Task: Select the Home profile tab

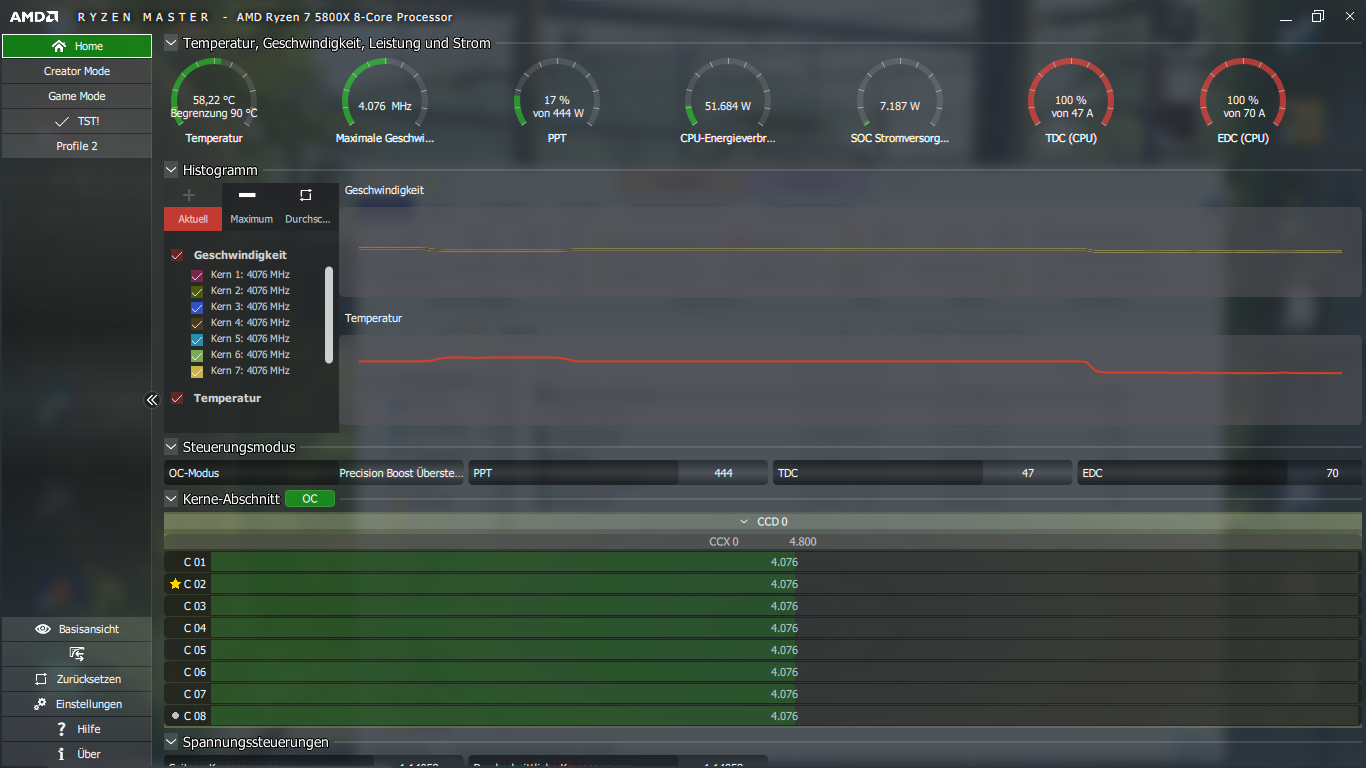Action: pos(77,46)
